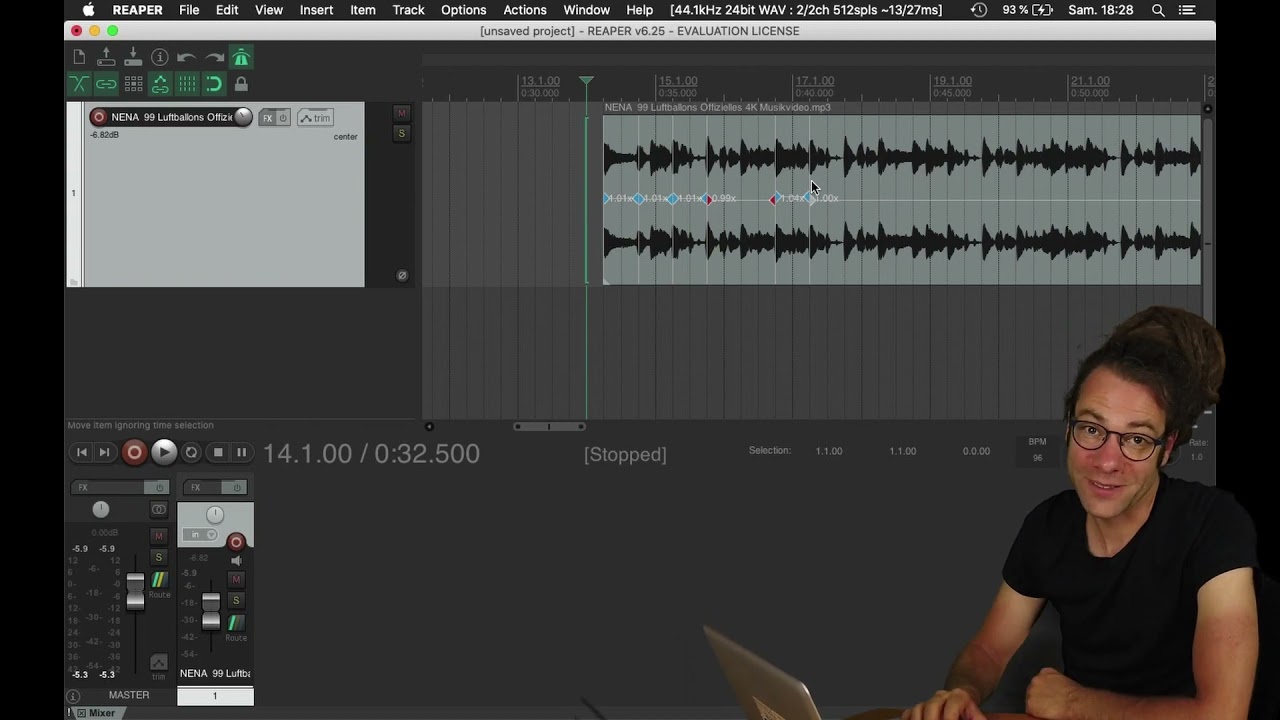The height and width of the screenshot is (720, 1280).
Task: Click the transport Play button
Action: [164, 453]
